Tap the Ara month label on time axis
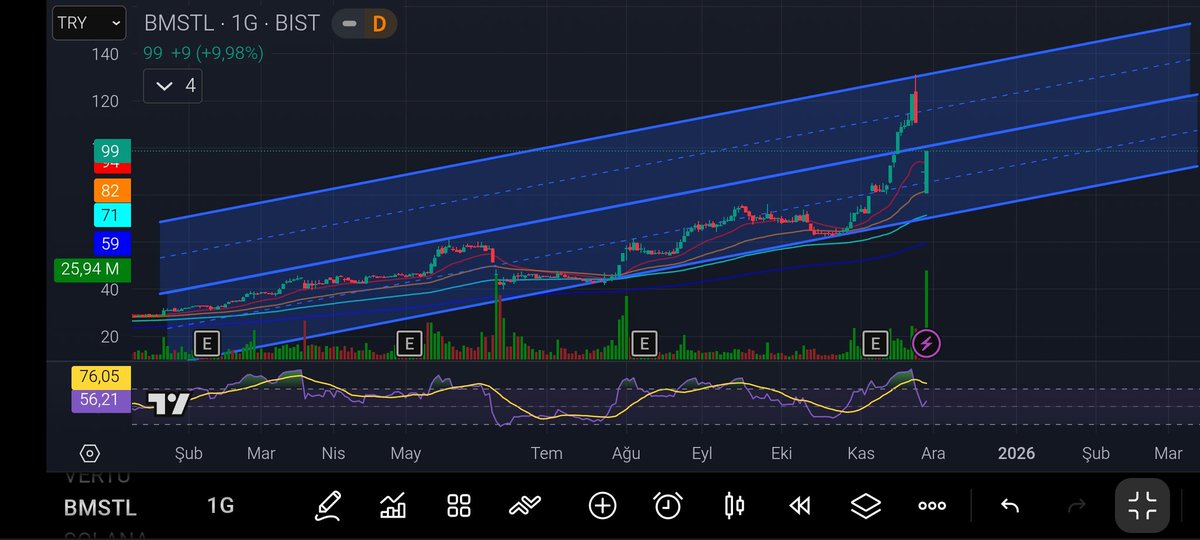Viewport: 1200px width, 540px height. [x=932, y=454]
